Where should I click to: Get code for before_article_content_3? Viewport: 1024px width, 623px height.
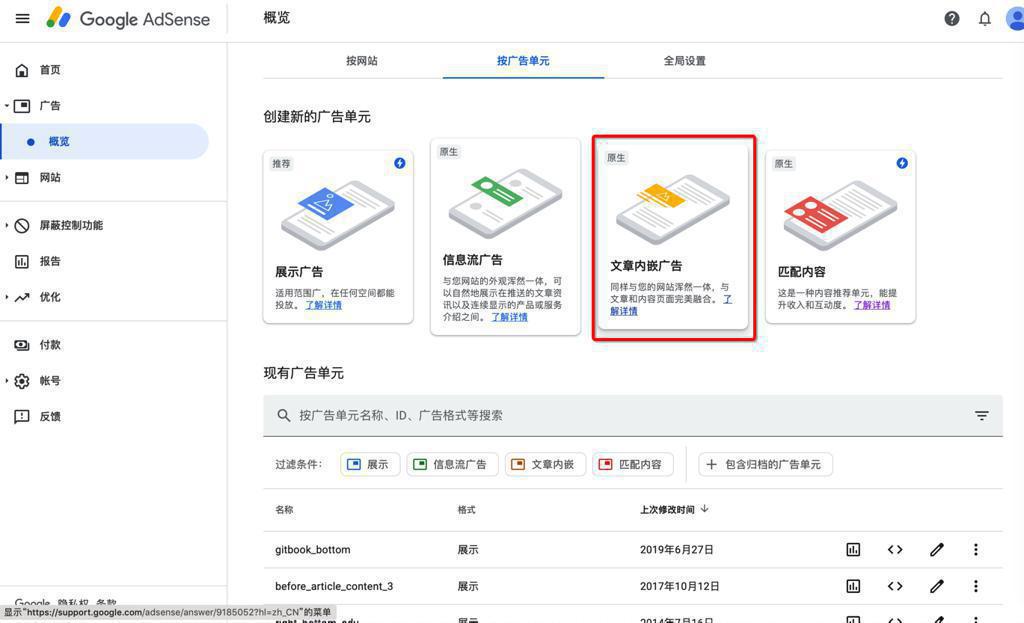[x=895, y=586]
